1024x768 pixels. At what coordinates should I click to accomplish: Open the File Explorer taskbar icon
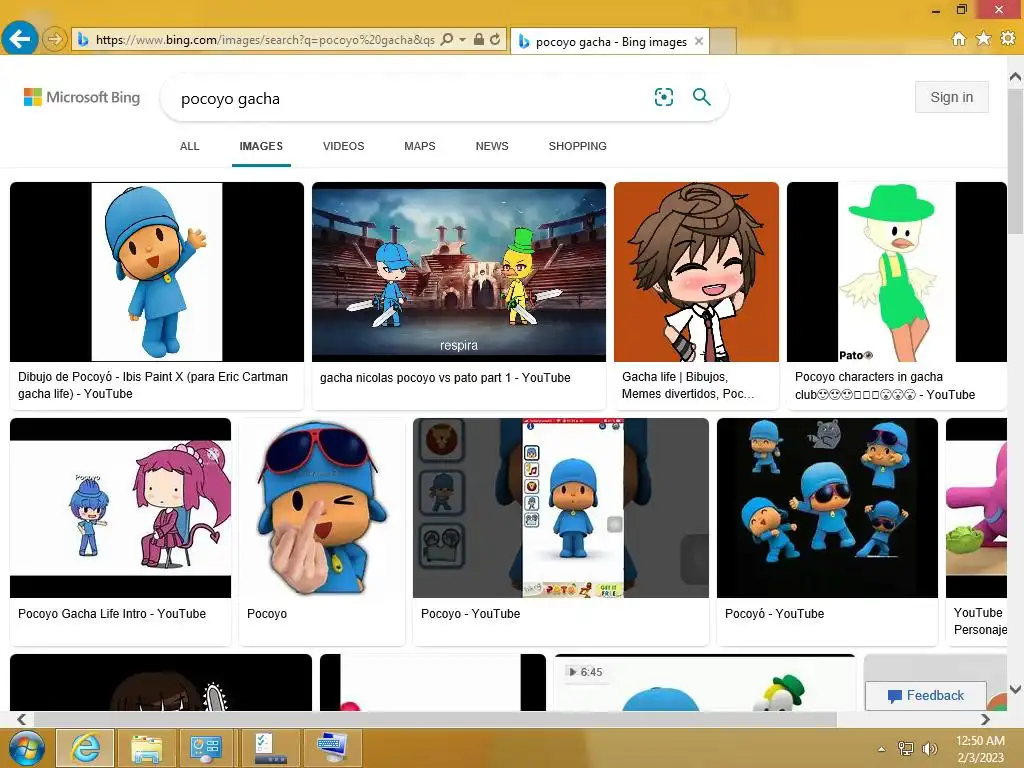coord(146,748)
